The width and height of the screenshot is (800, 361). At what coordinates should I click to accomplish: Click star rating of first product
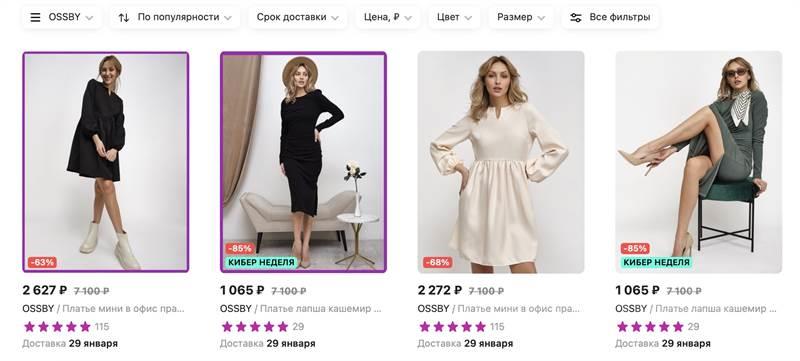(57, 326)
